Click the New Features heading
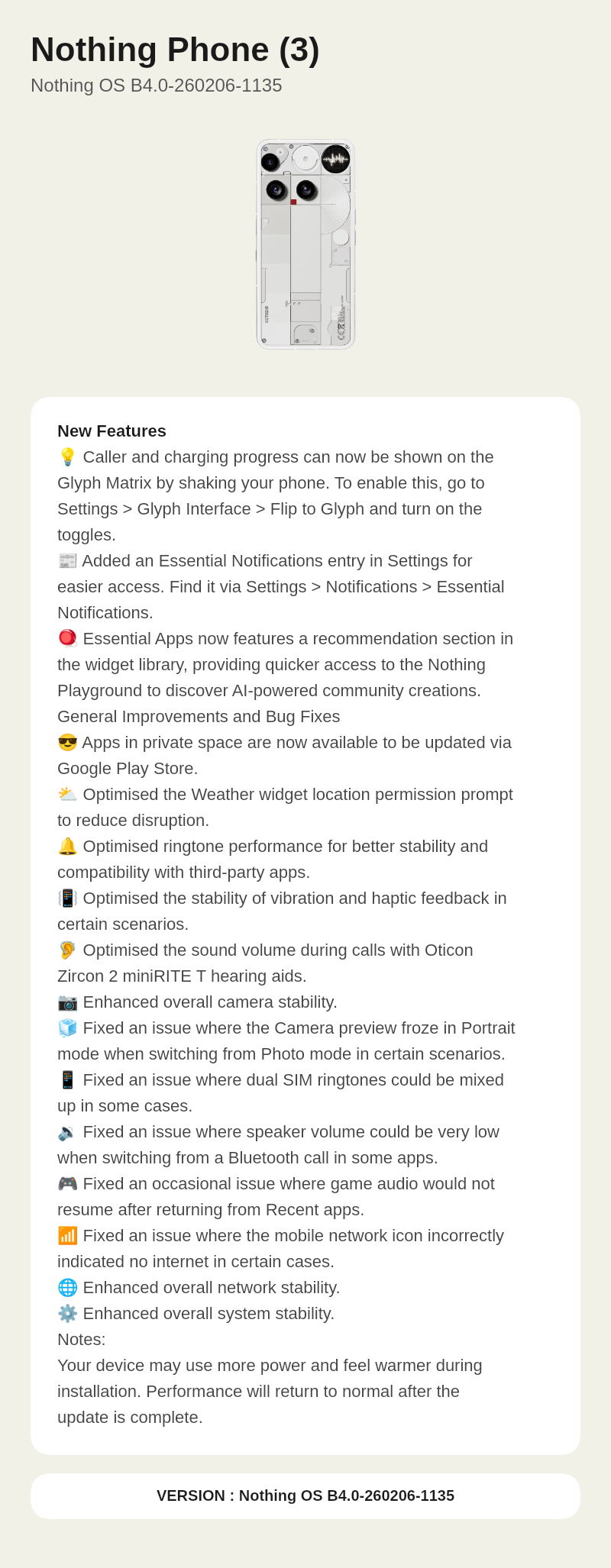611x1568 pixels. click(112, 431)
